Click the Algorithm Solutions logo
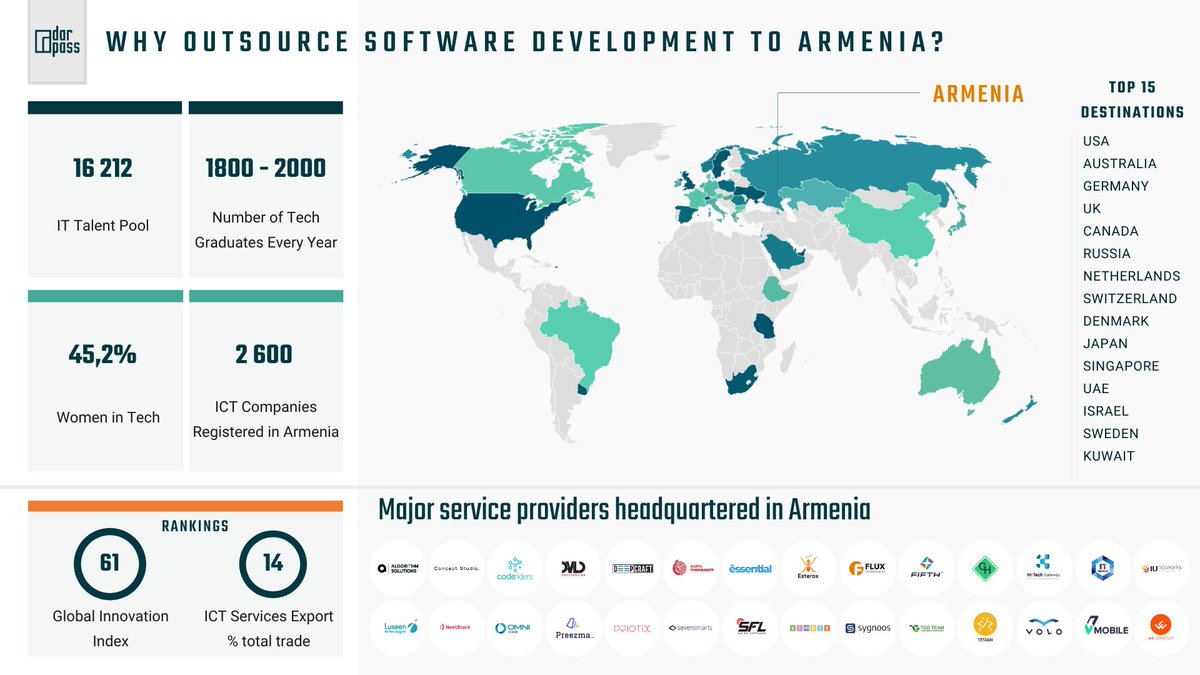 398,568
